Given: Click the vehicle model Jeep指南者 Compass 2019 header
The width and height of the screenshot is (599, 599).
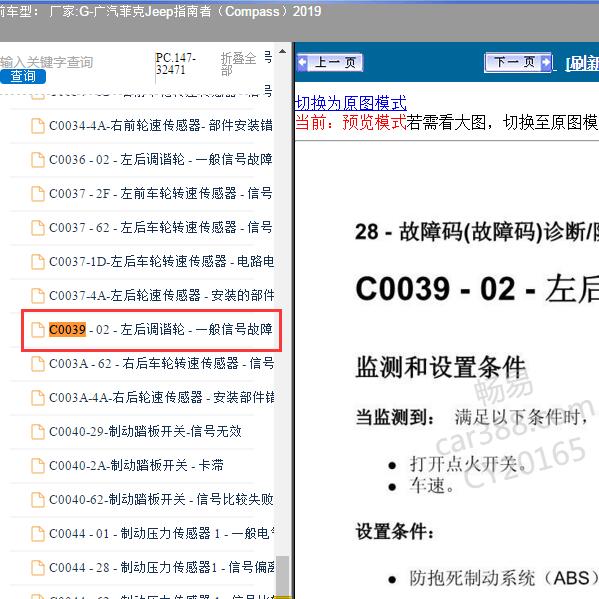Looking at the screenshot, I should click(x=160, y=11).
